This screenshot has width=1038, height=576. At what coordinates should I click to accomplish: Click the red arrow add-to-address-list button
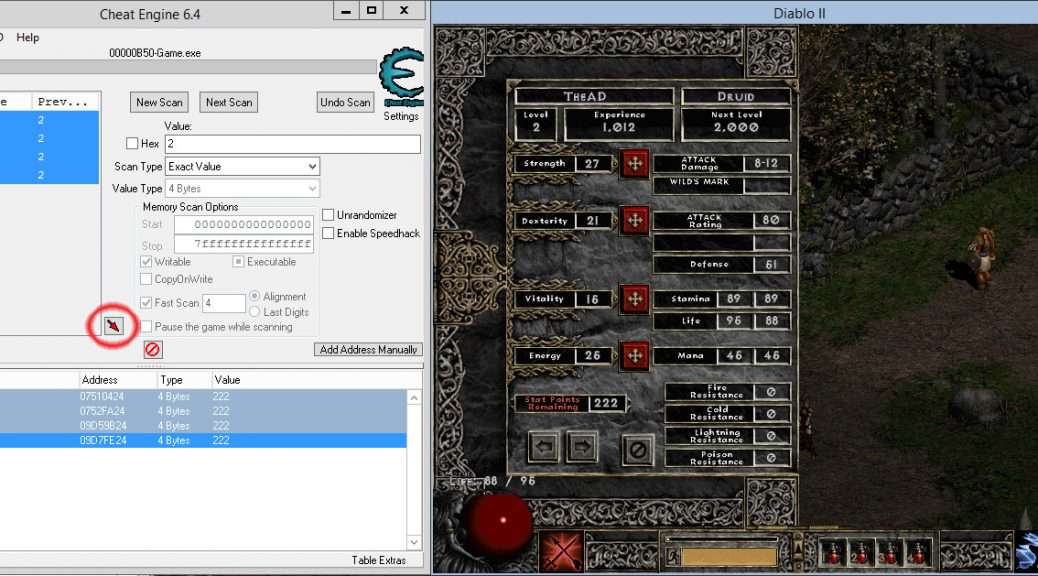point(114,326)
